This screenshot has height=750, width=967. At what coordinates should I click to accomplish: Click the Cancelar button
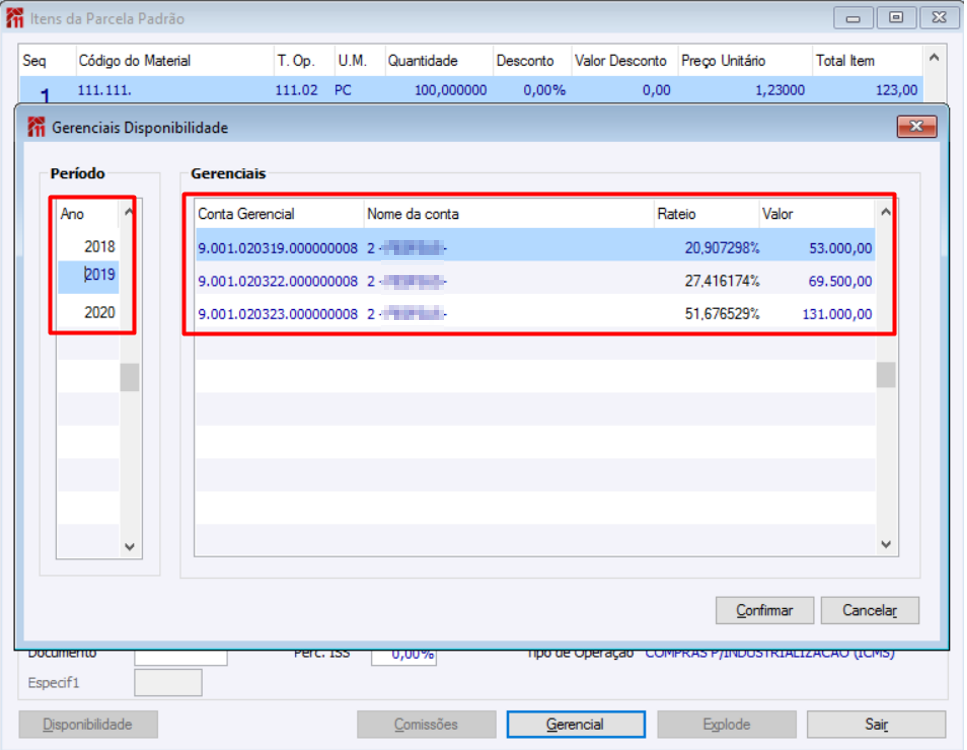click(870, 610)
